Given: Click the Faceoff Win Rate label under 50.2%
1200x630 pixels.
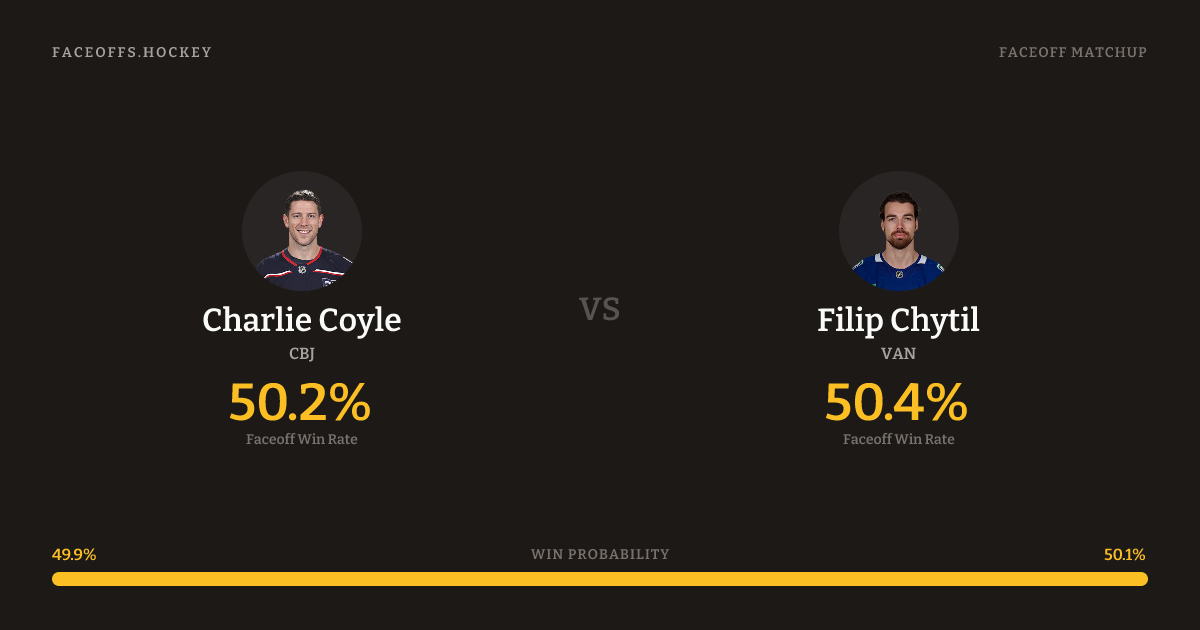Looking at the screenshot, I should pos(302,439).
